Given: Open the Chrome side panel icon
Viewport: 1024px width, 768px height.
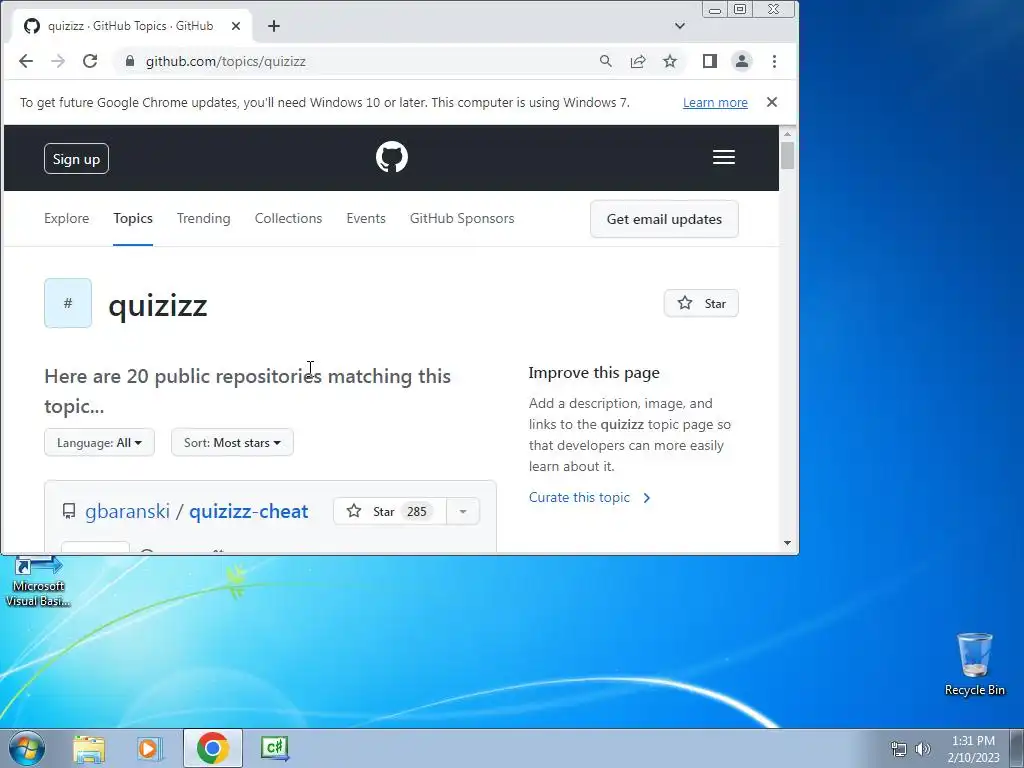Looking at the screenshot, I should 710,61.
